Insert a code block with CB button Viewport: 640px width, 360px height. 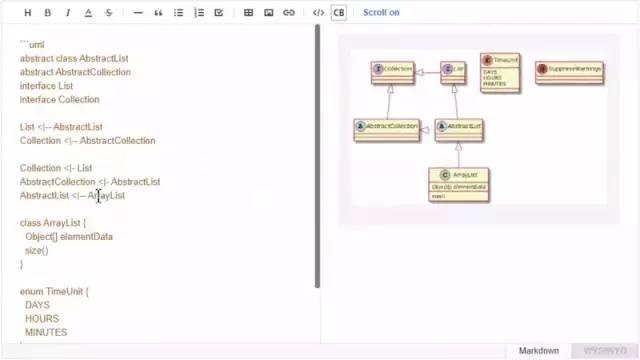click(x=339, y=13)
